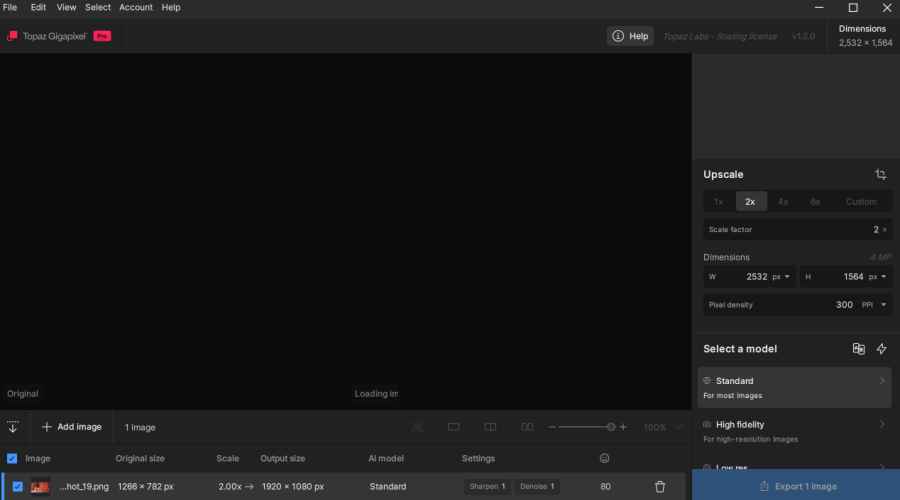Click the compare models icon
Image resolution: width=900 pixels, height=500 pixels.
click(x=858, y=348)
